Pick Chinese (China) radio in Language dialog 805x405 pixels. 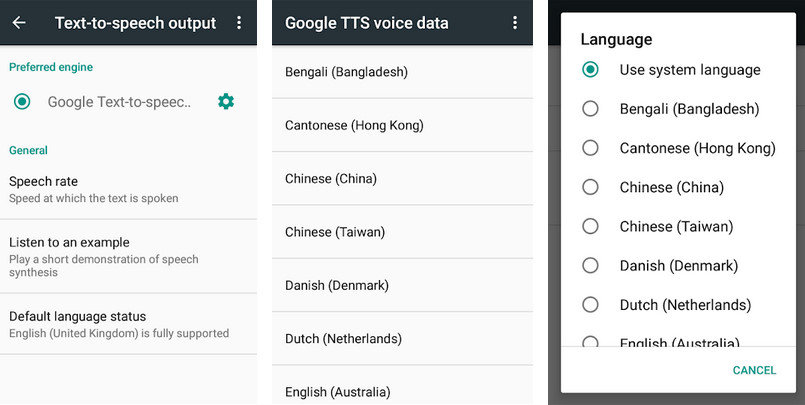pyautogui.click(x=590, y=187)
